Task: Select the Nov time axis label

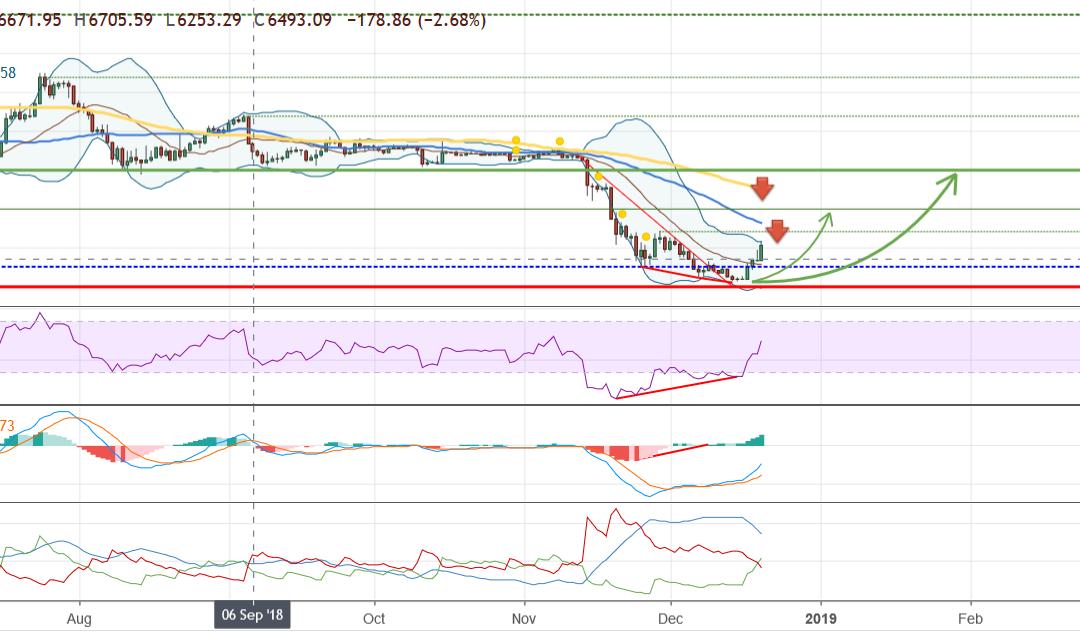Action: point(523,617)
